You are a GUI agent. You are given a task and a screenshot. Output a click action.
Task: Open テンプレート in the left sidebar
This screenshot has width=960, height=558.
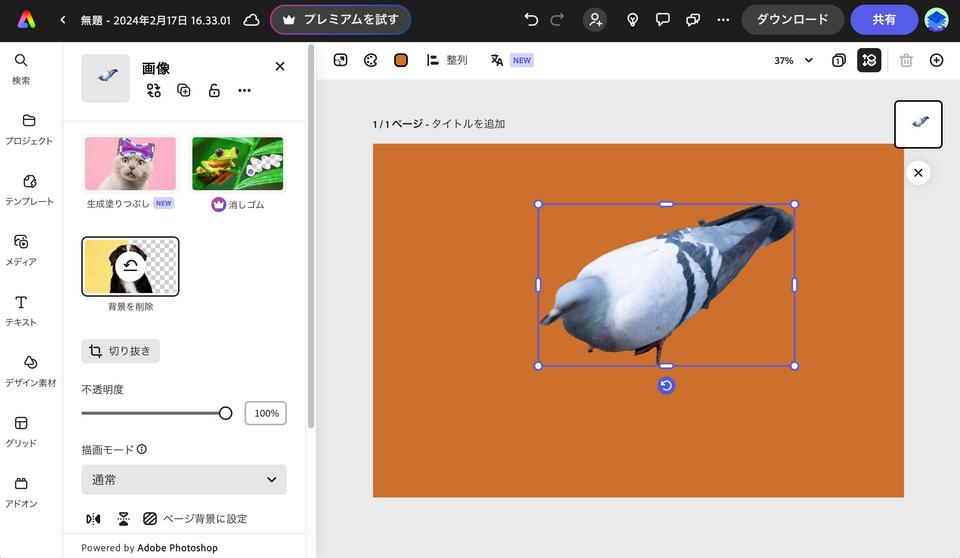coord(29,188)
